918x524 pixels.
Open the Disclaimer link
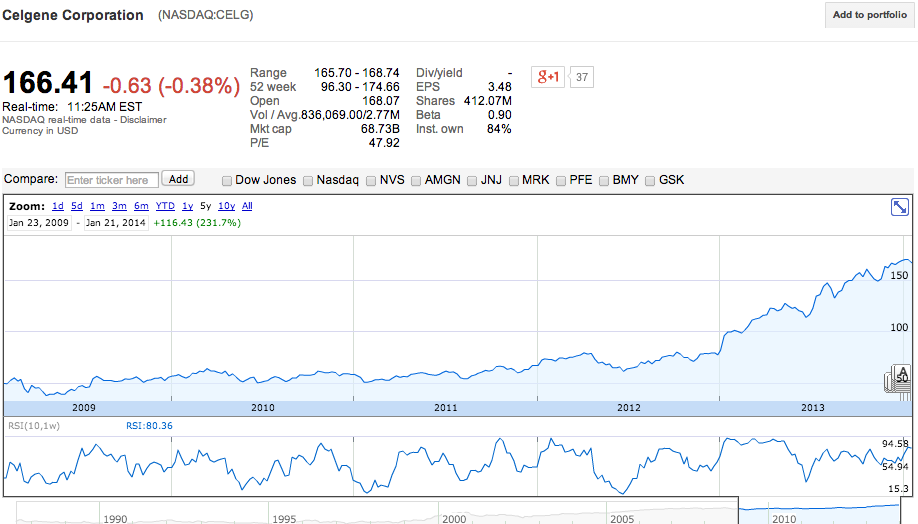(x=143, y=119)
